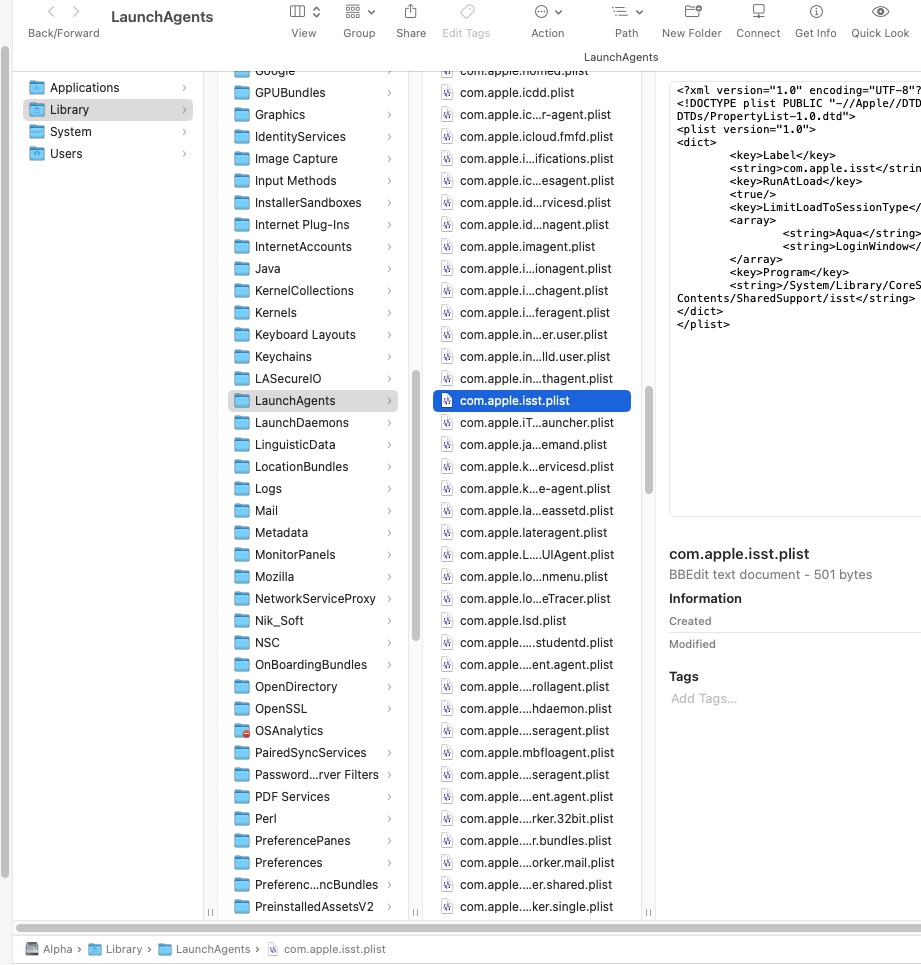Image resolution: width=921 pixels, height=965 pixels.
Task: Select System folder in first column
Action: pos(108,132)
